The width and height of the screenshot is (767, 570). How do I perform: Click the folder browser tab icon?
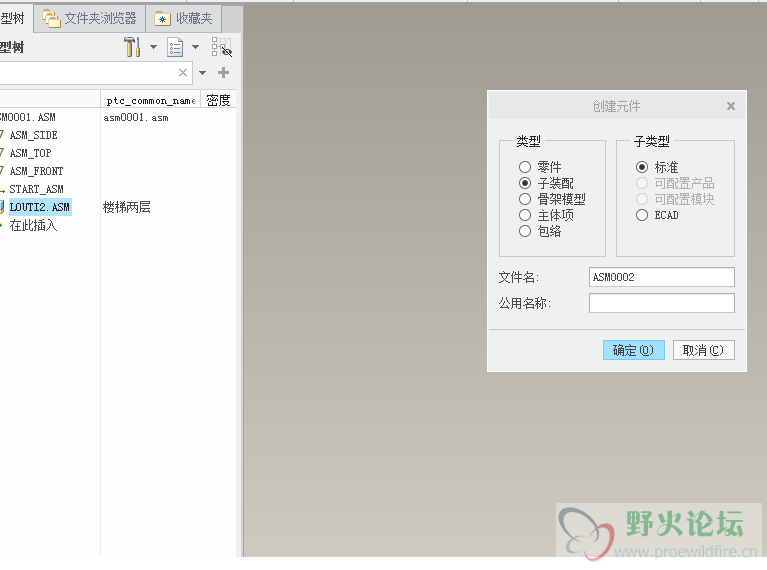click(50, 19)
